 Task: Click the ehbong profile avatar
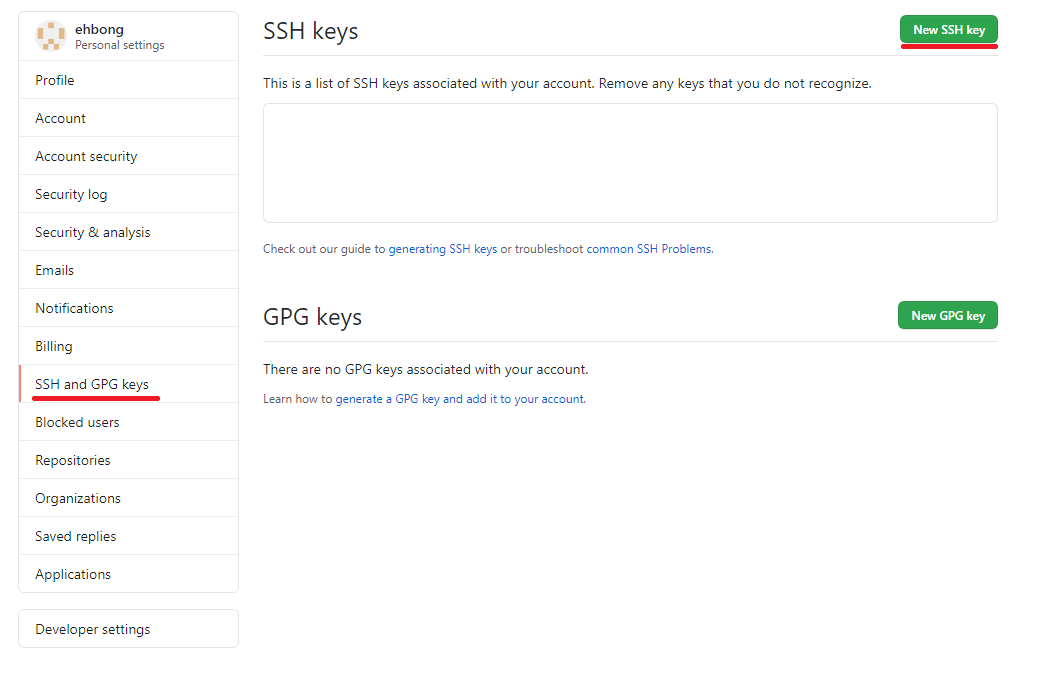click(x=51, y=36)
